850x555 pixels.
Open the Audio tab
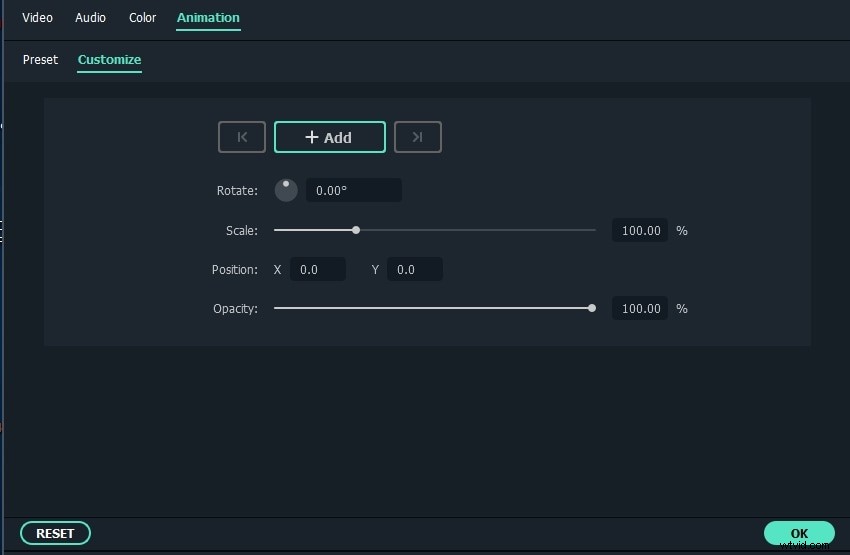pos(90,17)
